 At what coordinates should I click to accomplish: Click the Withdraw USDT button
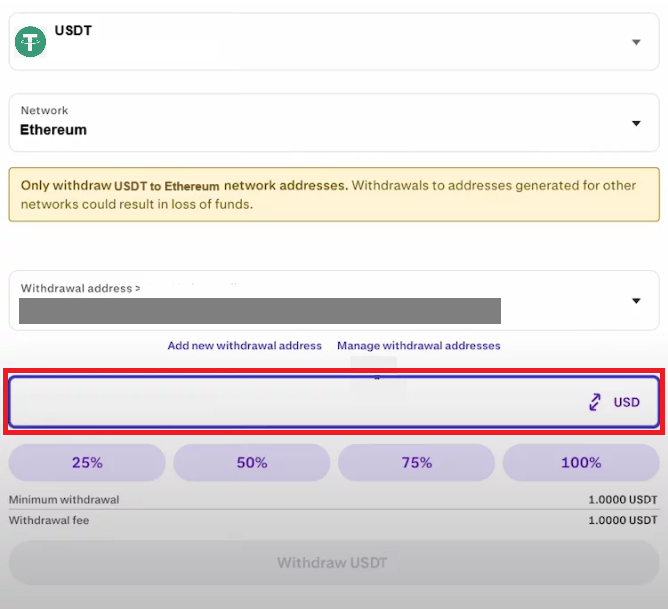(x=334, y=563)
